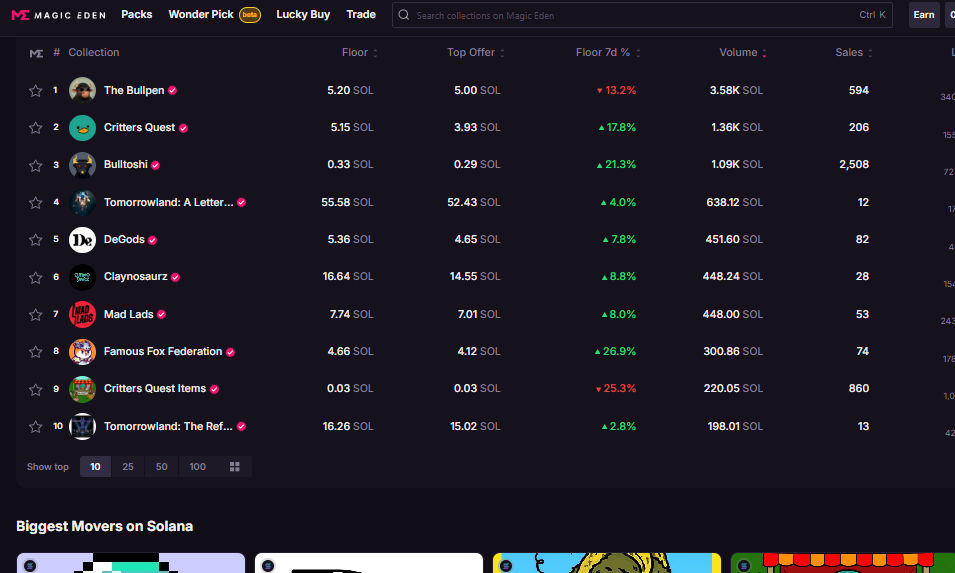This screenshot has width=955, height=573.
Task: Show top 100 collections
Action: (x=197, y=467)
